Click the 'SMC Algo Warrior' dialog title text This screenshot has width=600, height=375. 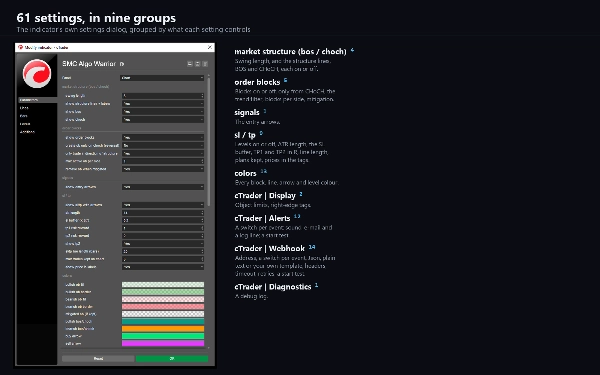coord(89,64)
